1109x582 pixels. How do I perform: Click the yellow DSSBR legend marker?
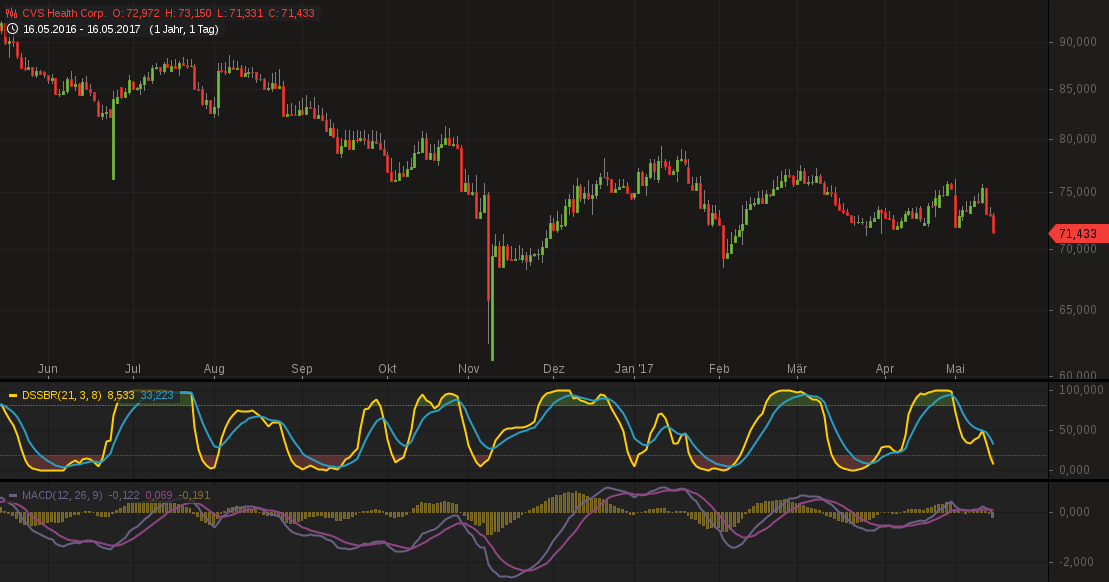13,396
